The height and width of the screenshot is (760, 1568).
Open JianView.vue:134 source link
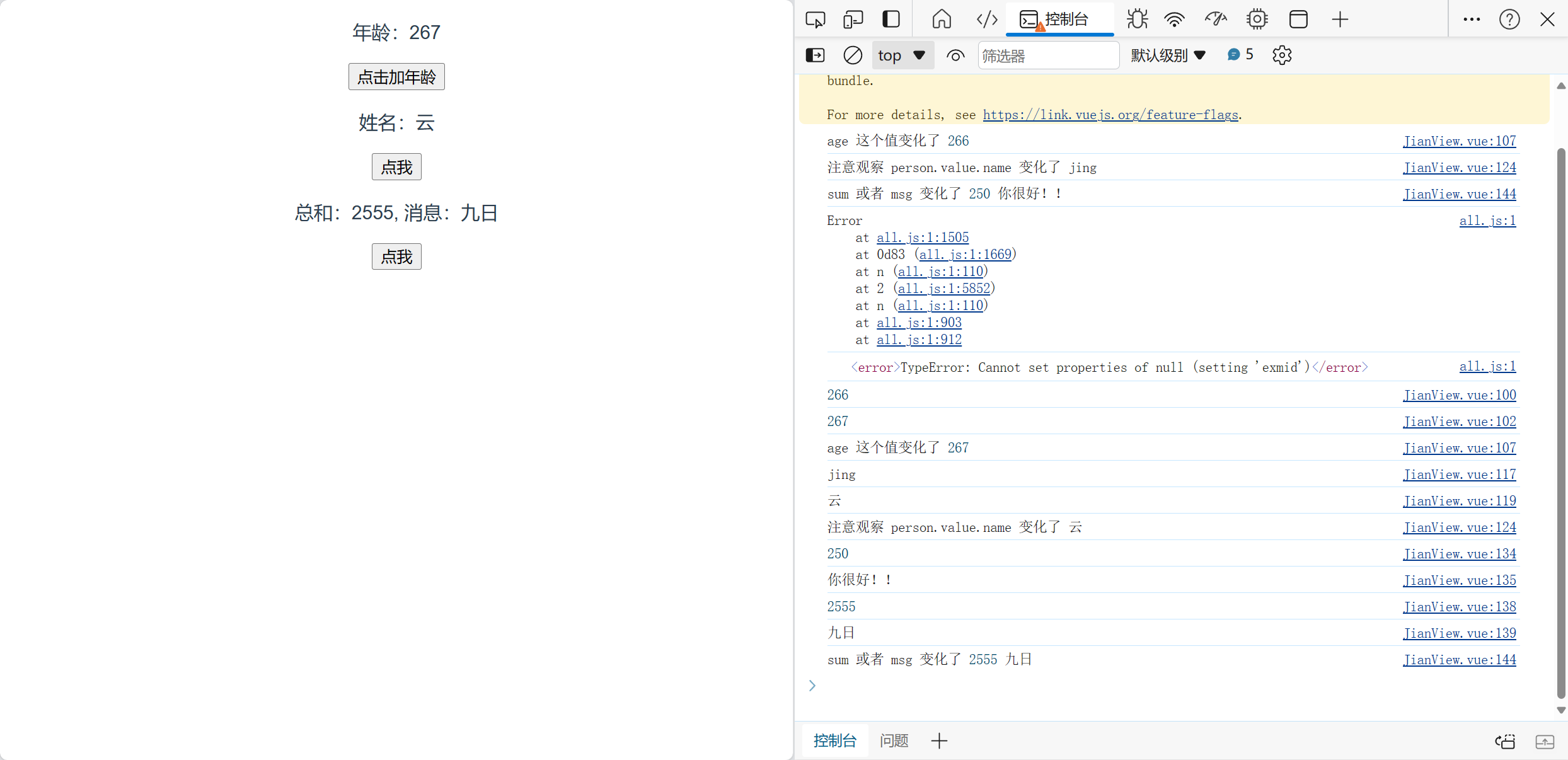click(1459, 554)
